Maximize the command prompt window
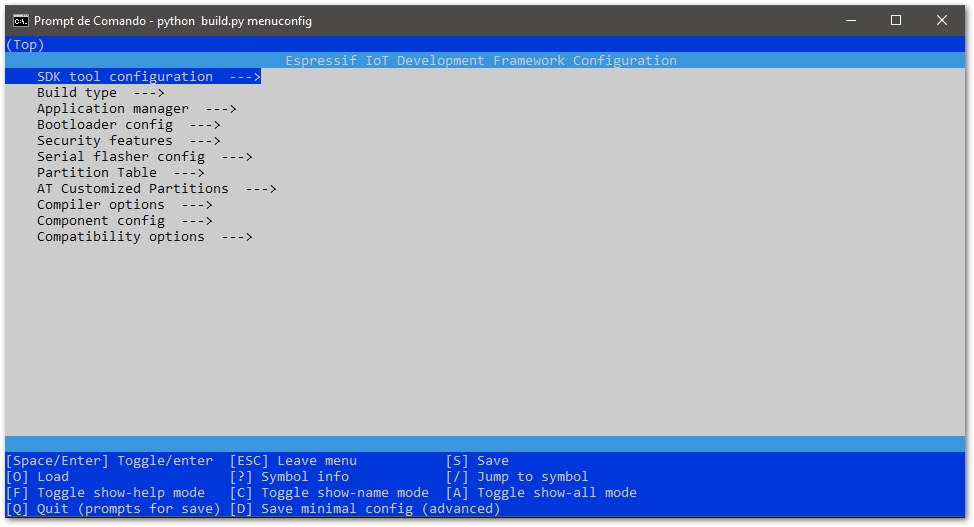974x527 pixels. [896, 21]
